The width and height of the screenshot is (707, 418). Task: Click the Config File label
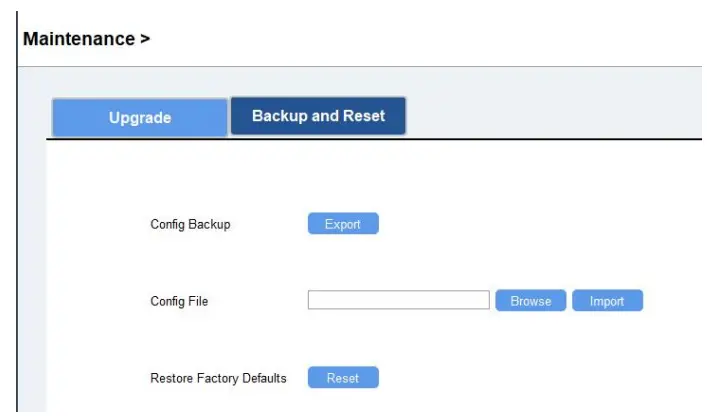coord(179,301)
